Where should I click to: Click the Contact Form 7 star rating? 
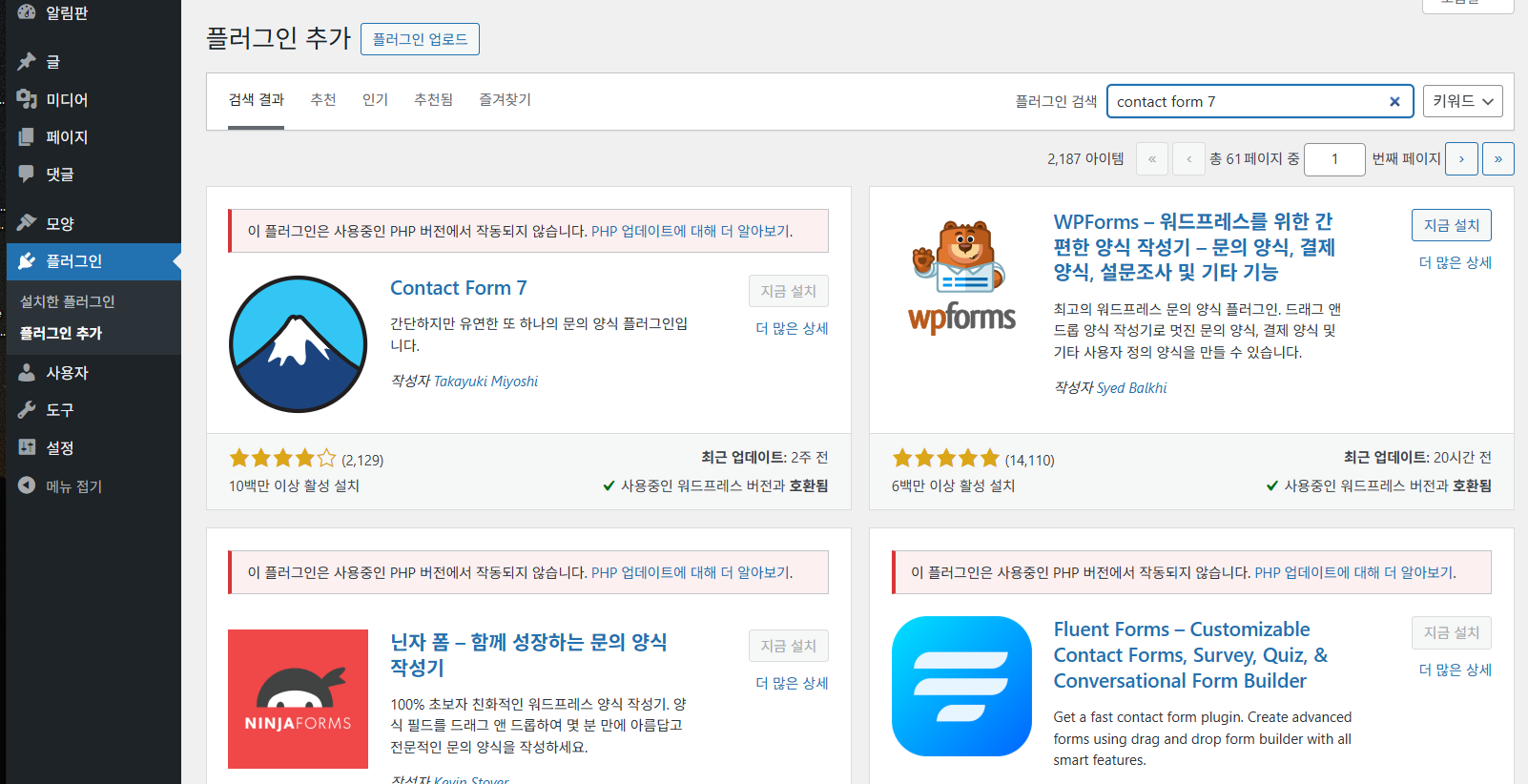282,459
